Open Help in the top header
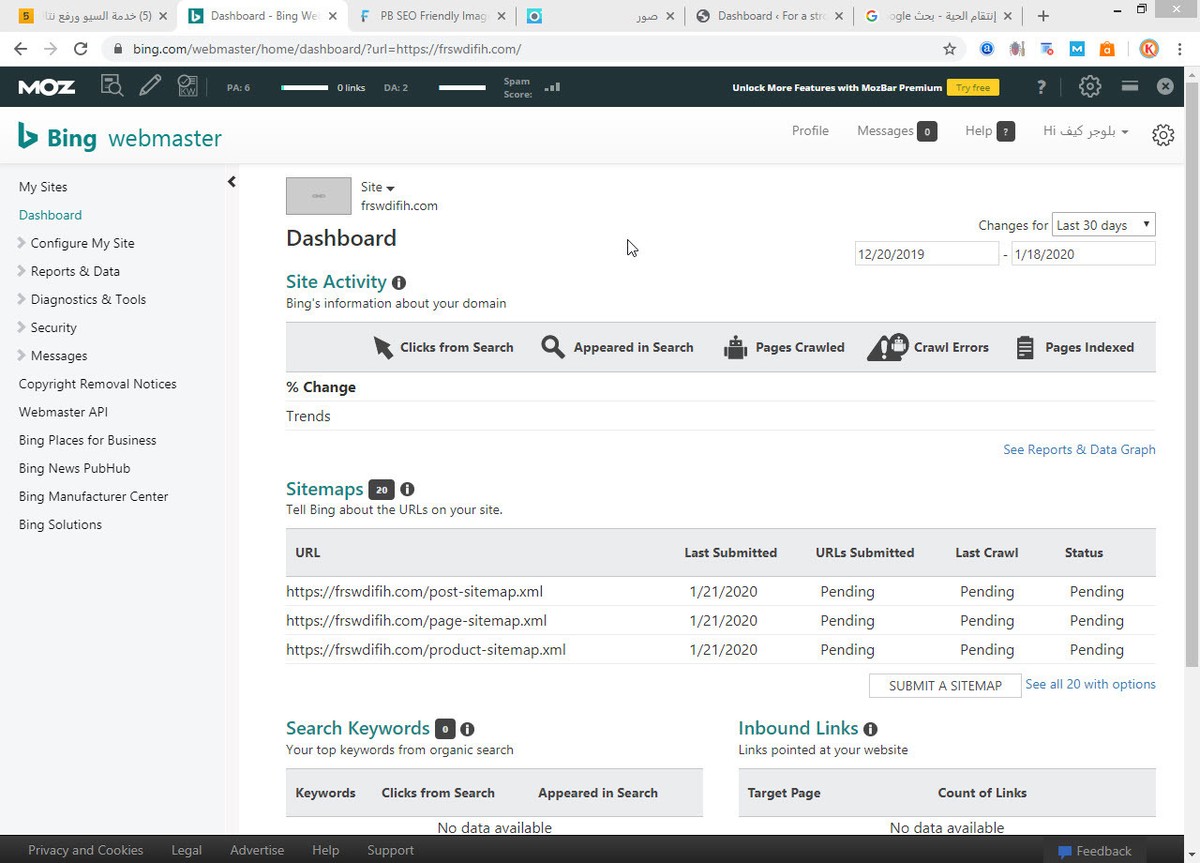The image size is (1200, 863). coord(989,131)
